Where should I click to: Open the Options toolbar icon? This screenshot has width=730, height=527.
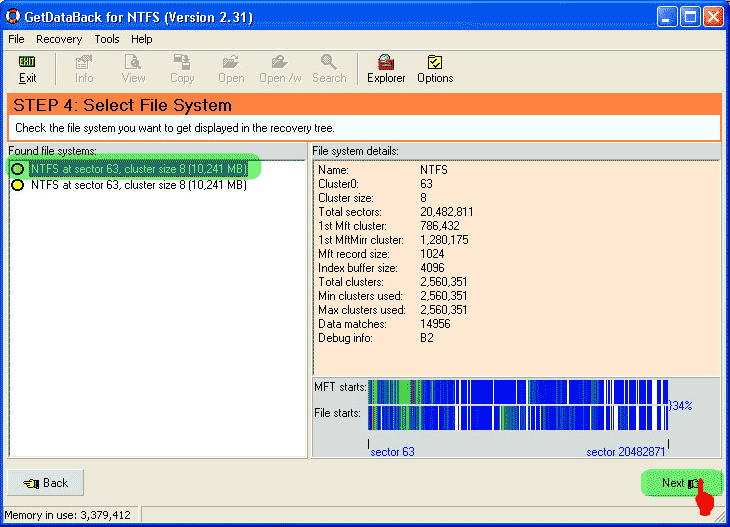coord(435,69)
